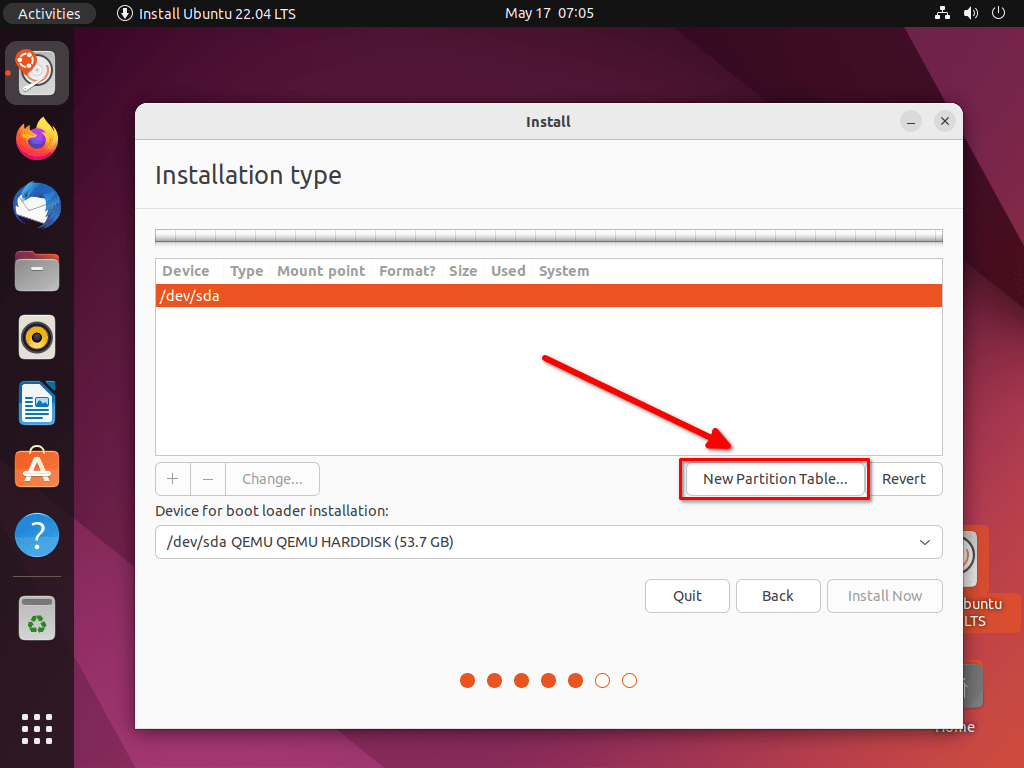Image resolution: width=1024 pixels, height=768 pixels.
Task: Open LibreOffice Writer from the dock
Action: tap(36, 403)
